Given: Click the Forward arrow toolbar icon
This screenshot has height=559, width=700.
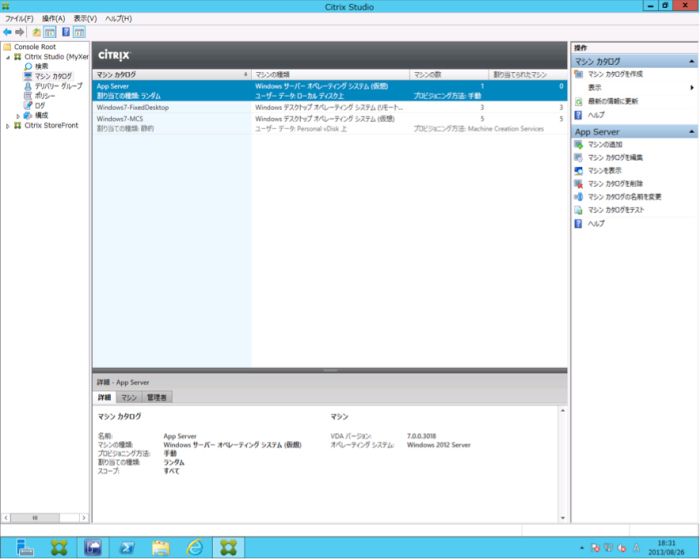Looking at the screenshot, I should [x=20, y=32].
